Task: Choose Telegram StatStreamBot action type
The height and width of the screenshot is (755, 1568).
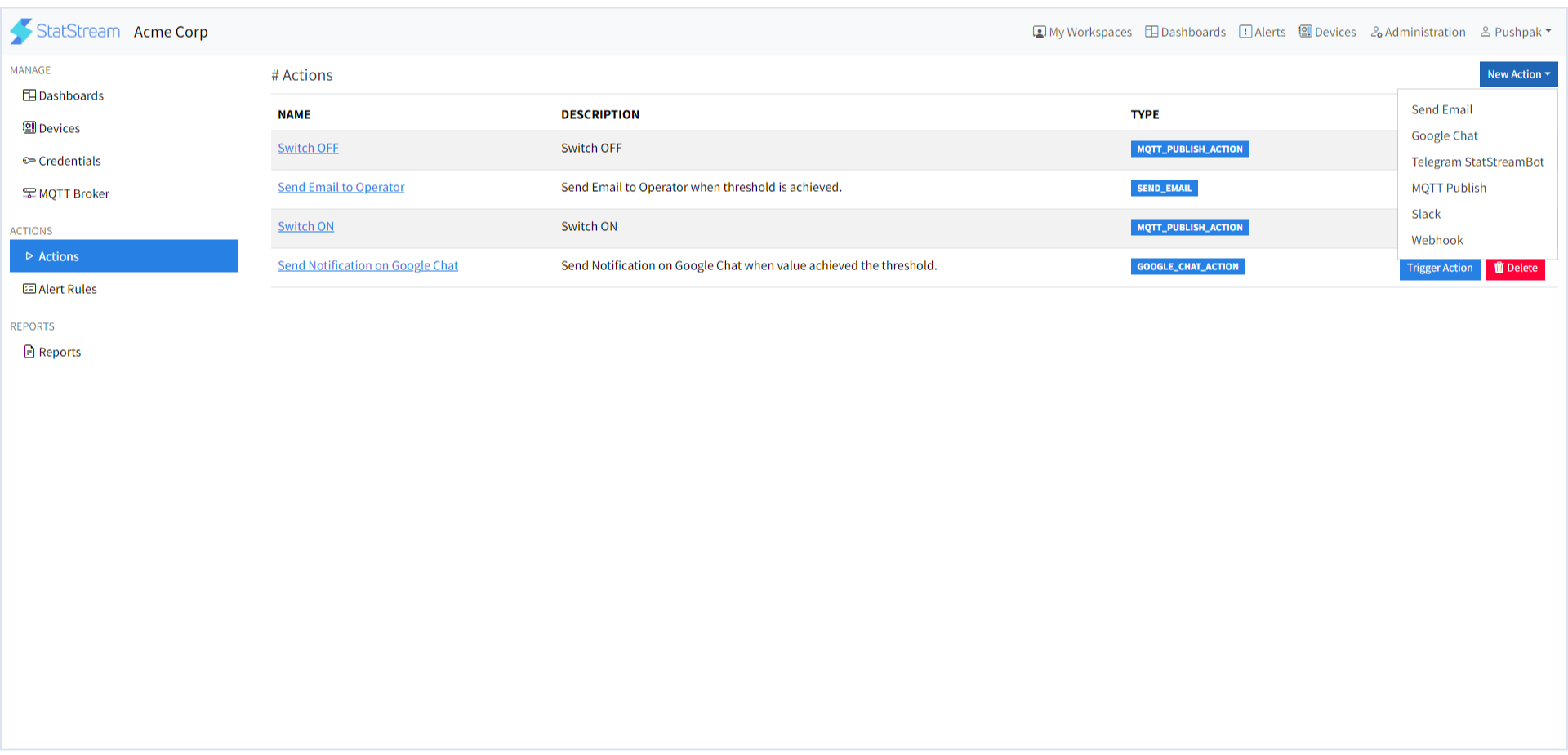Action: pyautogui.click(x=1477, y=162)
